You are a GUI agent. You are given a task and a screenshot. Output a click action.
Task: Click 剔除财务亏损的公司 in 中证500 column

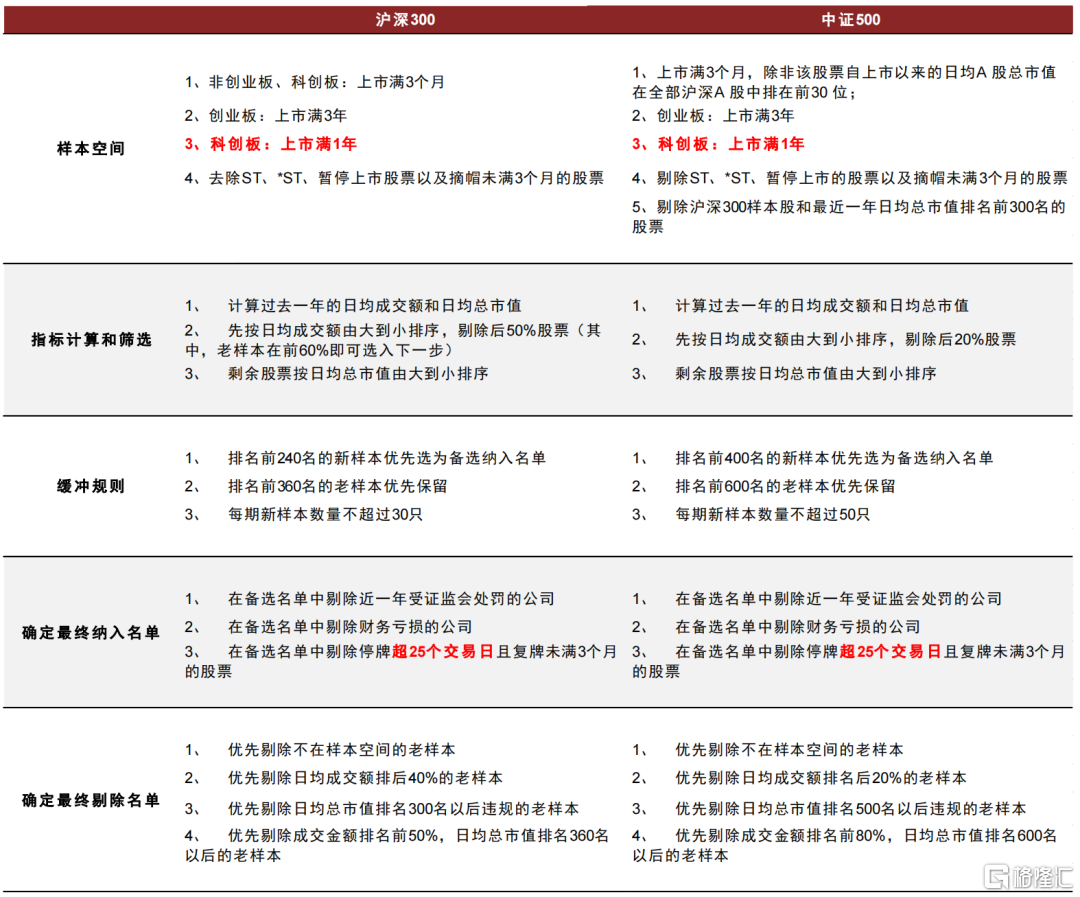point(776,627)
